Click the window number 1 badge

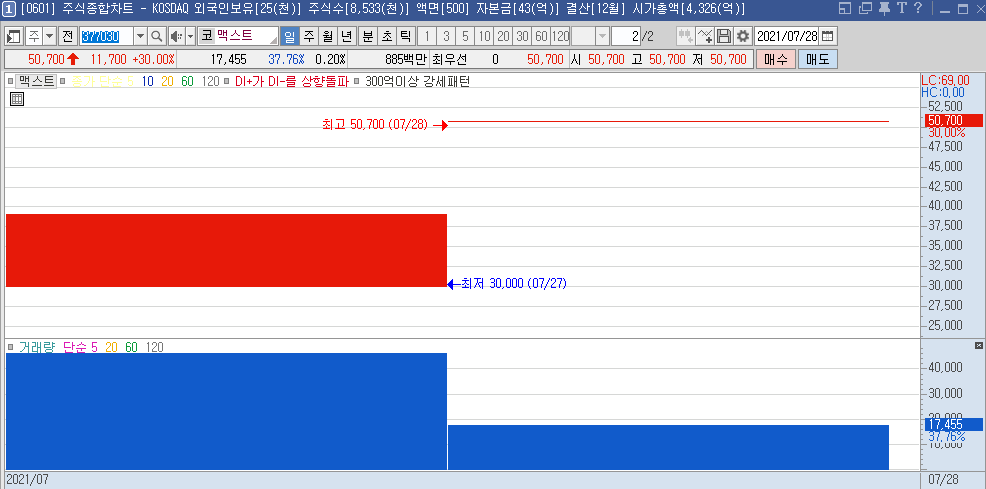click(10, 8)
